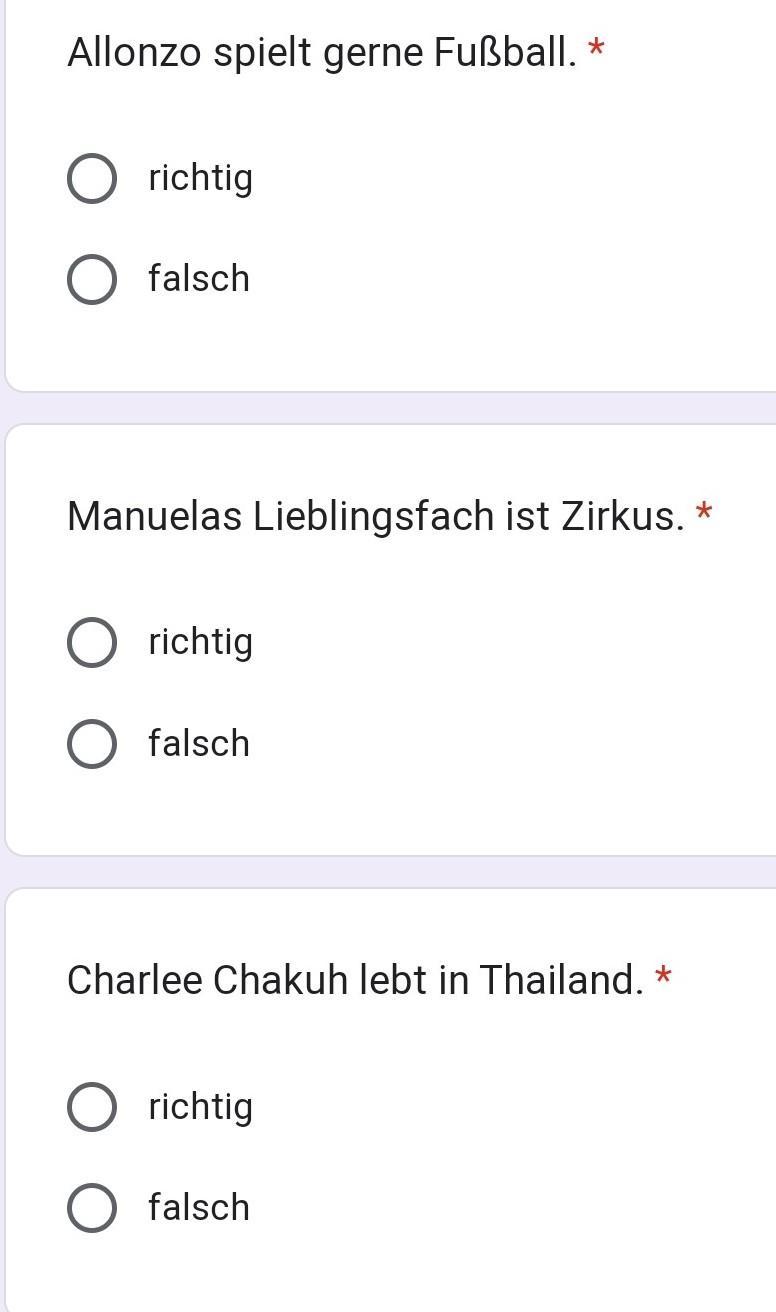Click the 'falsch' label text under Charlee question
The image size is (776, 1312).
tap(198, 1207)
